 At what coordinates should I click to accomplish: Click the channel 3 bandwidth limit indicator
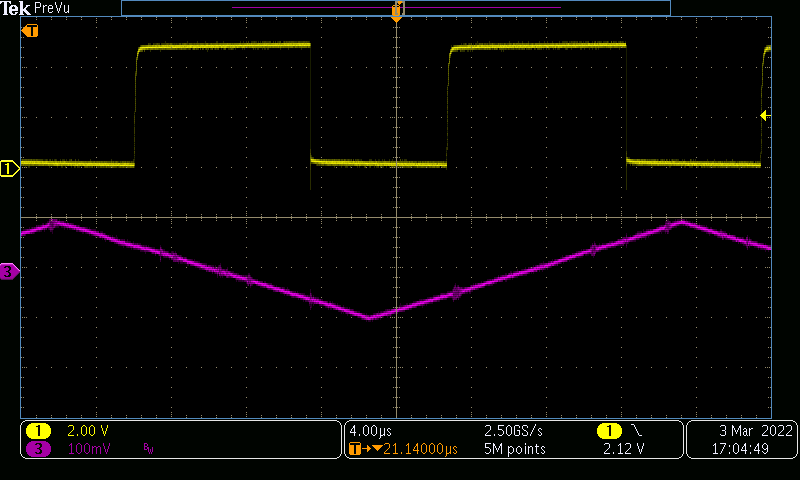coord(149,449)
